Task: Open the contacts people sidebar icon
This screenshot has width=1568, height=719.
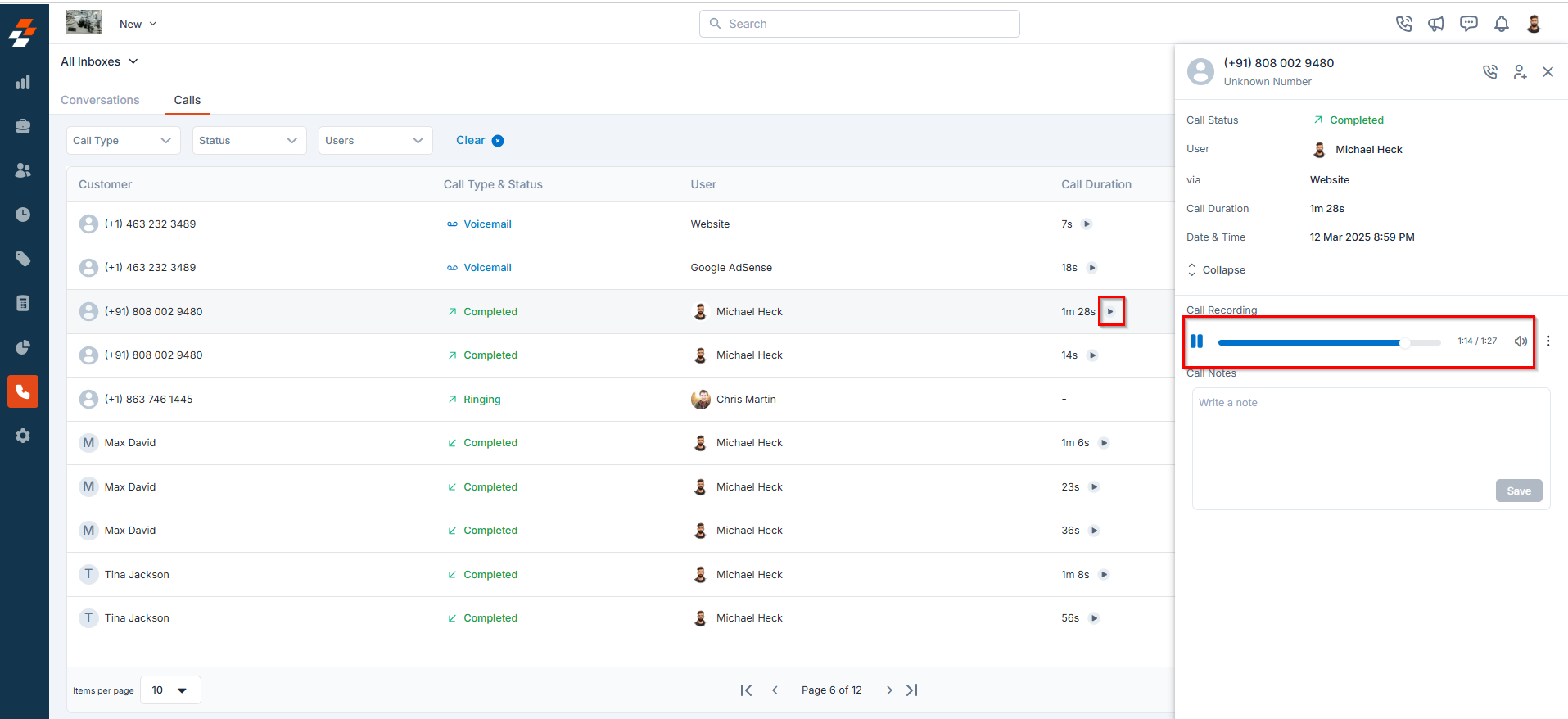Action: point(23,170)
